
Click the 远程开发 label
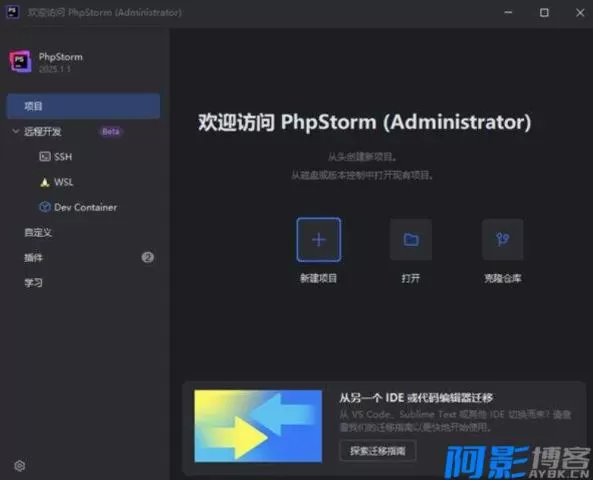click(42, 132)
